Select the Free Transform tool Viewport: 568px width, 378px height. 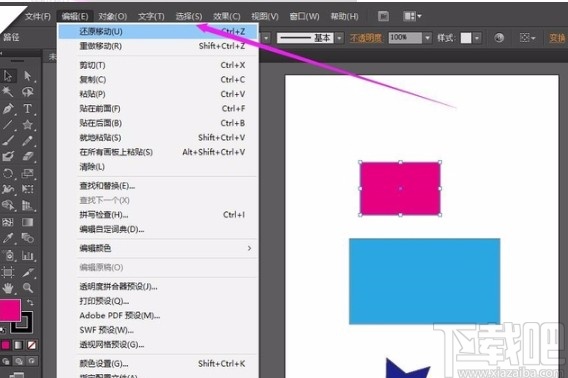point(28,189)
